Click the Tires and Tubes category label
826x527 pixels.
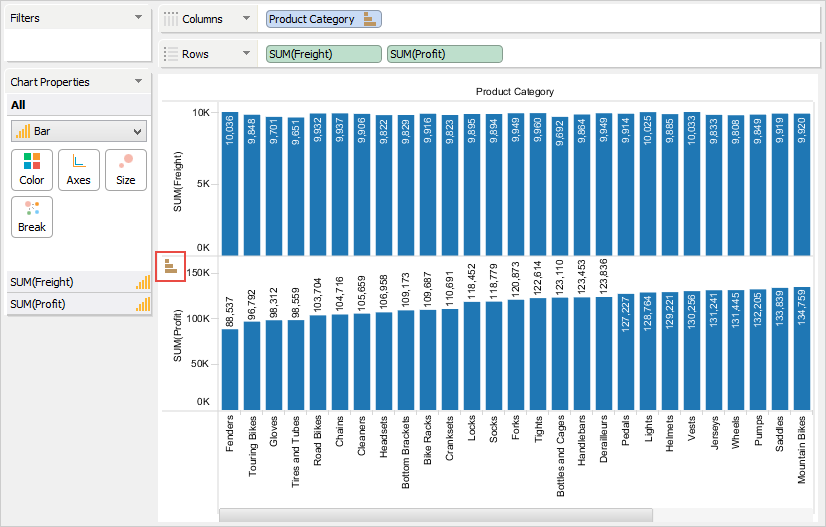coord(296,452)
